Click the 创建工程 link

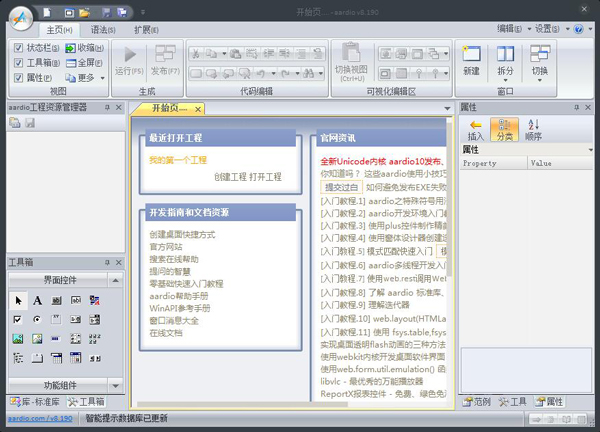tap(230, 177)
